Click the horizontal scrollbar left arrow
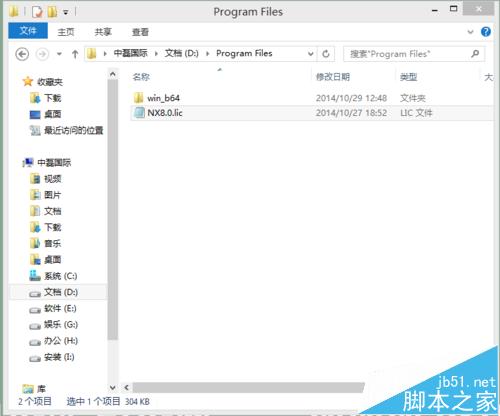This screenshot has height=416, width=500. 126,388
